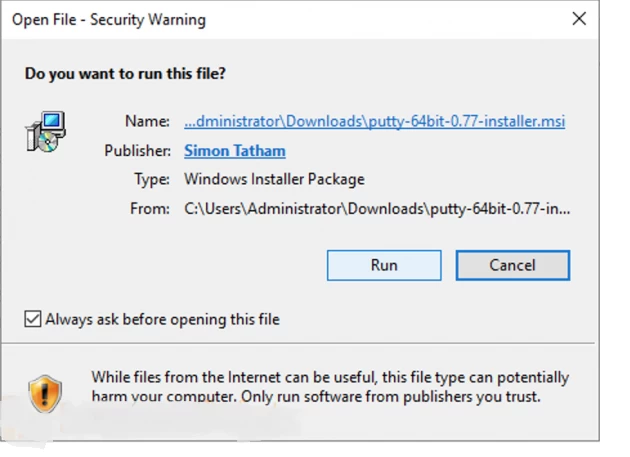Click the Windows installer package icon

pos(46,132)
